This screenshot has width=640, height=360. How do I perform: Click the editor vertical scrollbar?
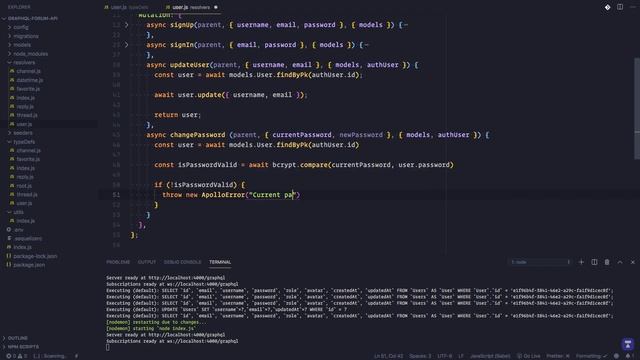pos(637,108)
